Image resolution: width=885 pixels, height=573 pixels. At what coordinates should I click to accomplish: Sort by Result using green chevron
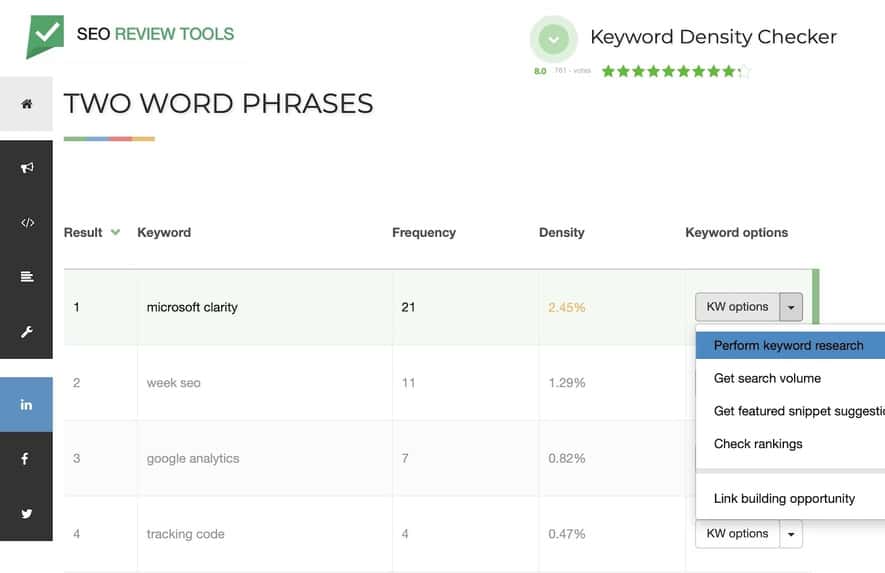coord(115,232)
